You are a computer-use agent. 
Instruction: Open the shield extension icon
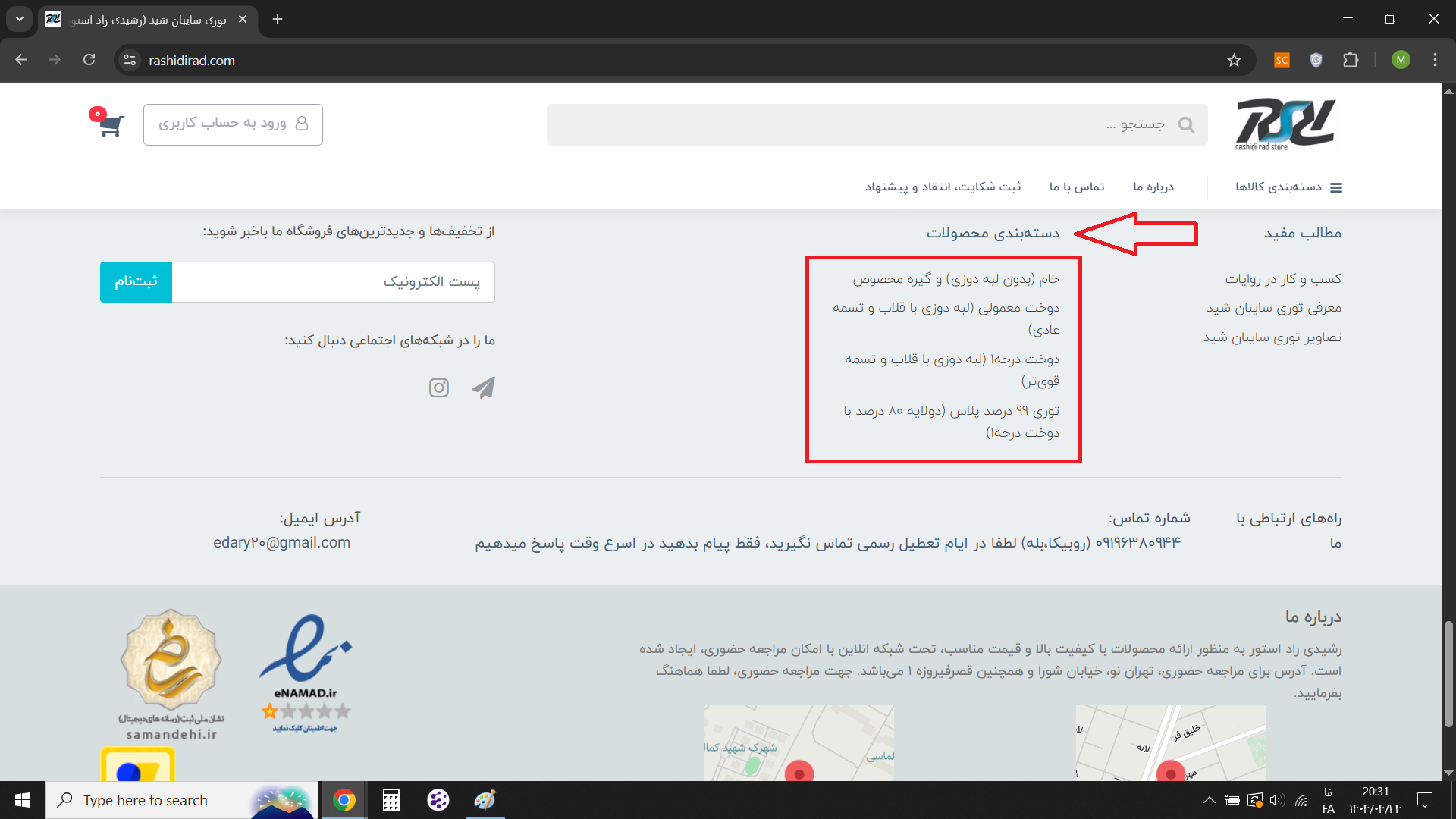1316,60
